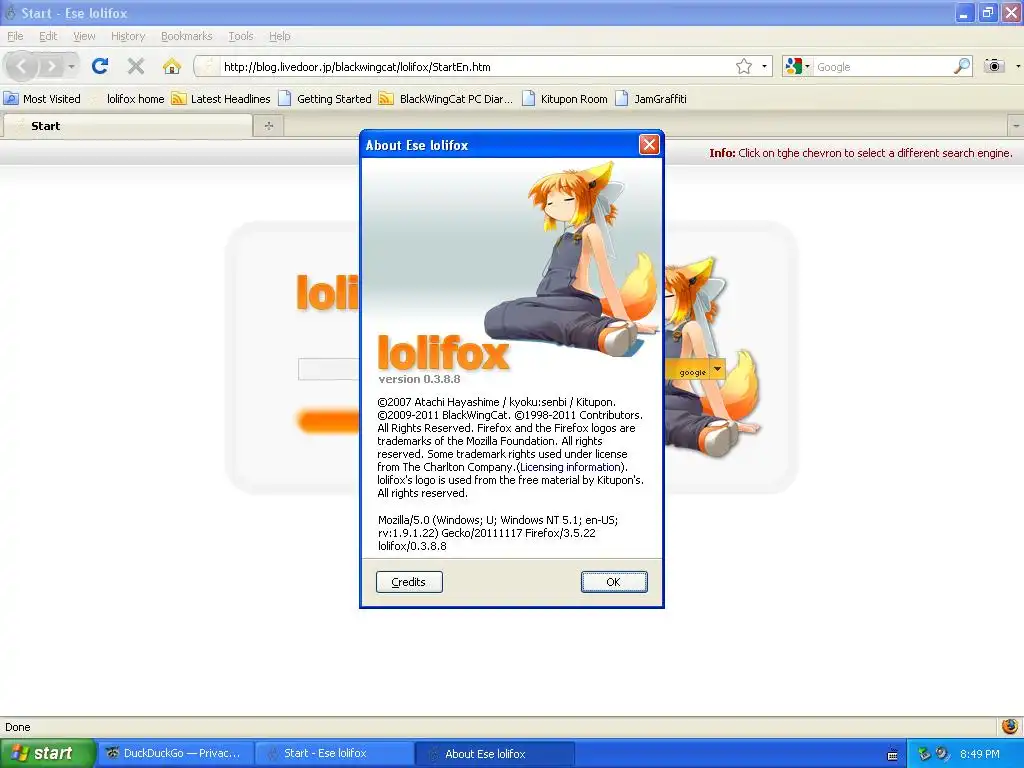The width and height of the screenshot is (1024, 768).
Task: Go forward with the Forward arrow button
Action: (x=51, y=66)
